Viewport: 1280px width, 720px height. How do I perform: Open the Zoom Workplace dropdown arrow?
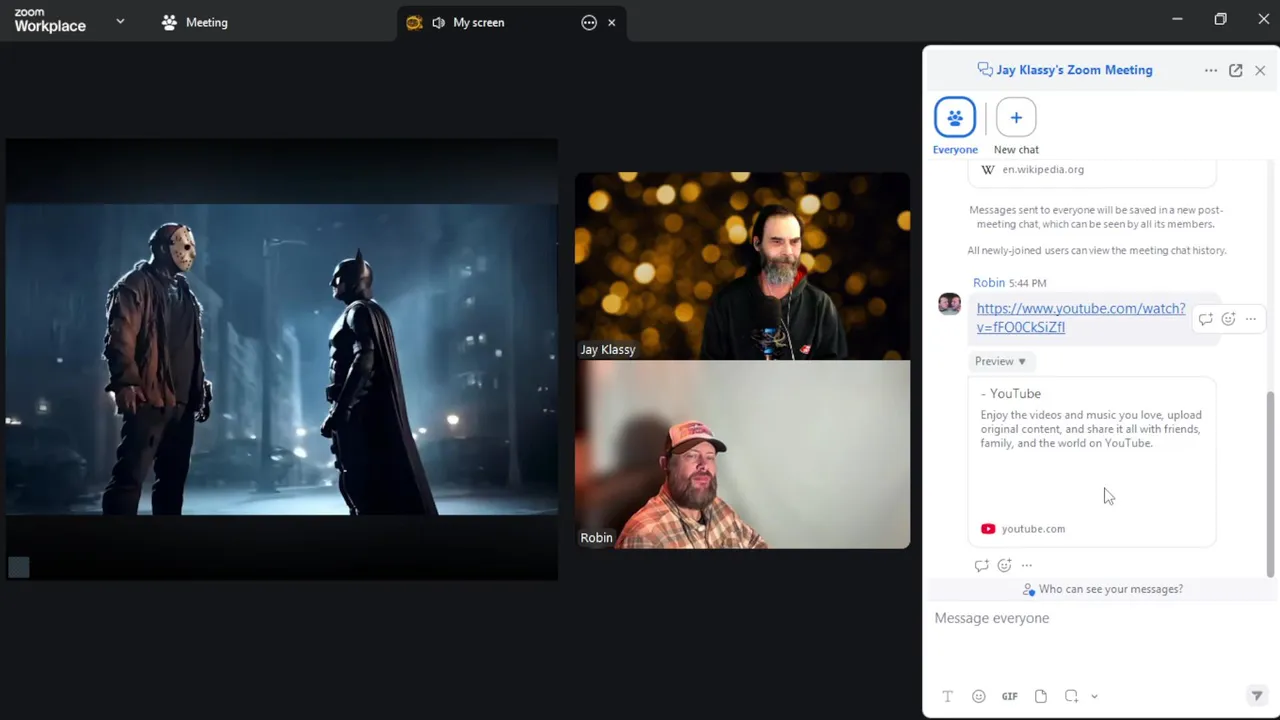click(120, 21)
